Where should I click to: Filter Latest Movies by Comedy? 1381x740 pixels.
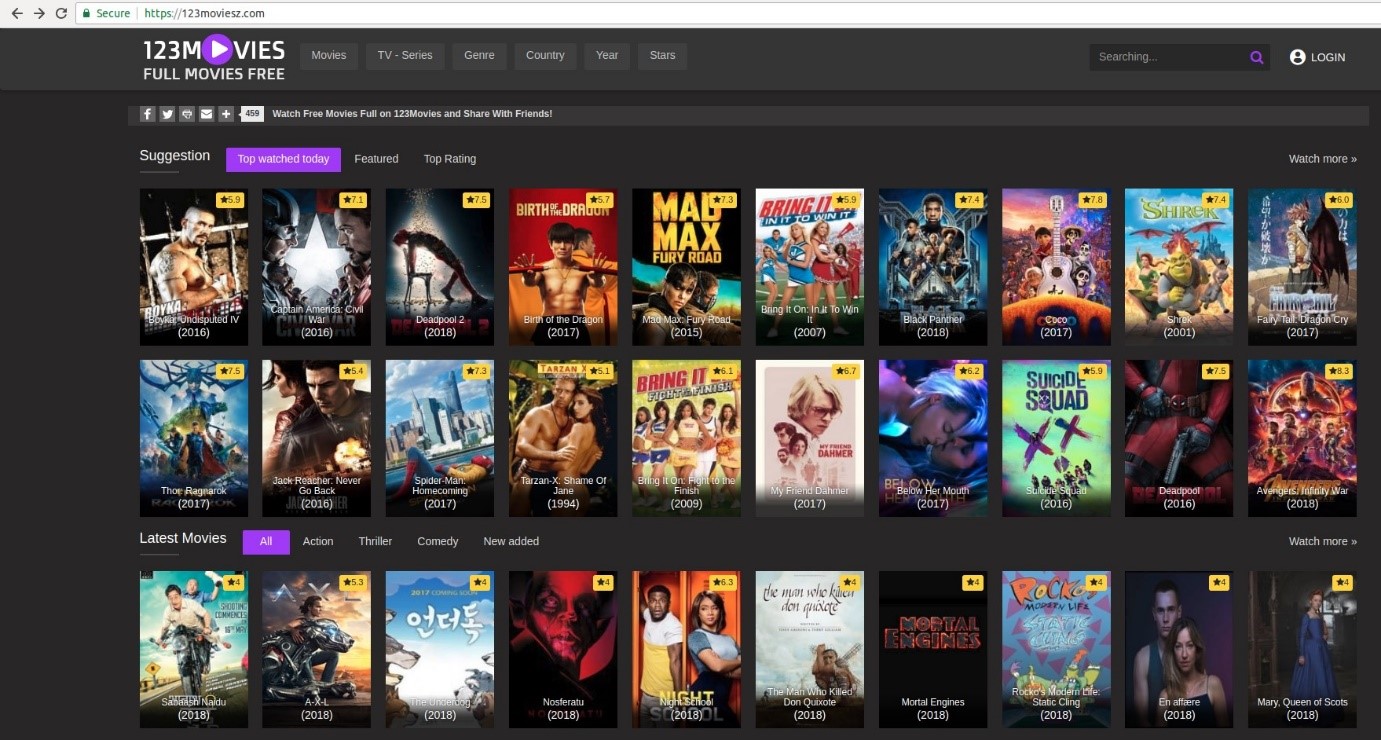tap(438, 542)
